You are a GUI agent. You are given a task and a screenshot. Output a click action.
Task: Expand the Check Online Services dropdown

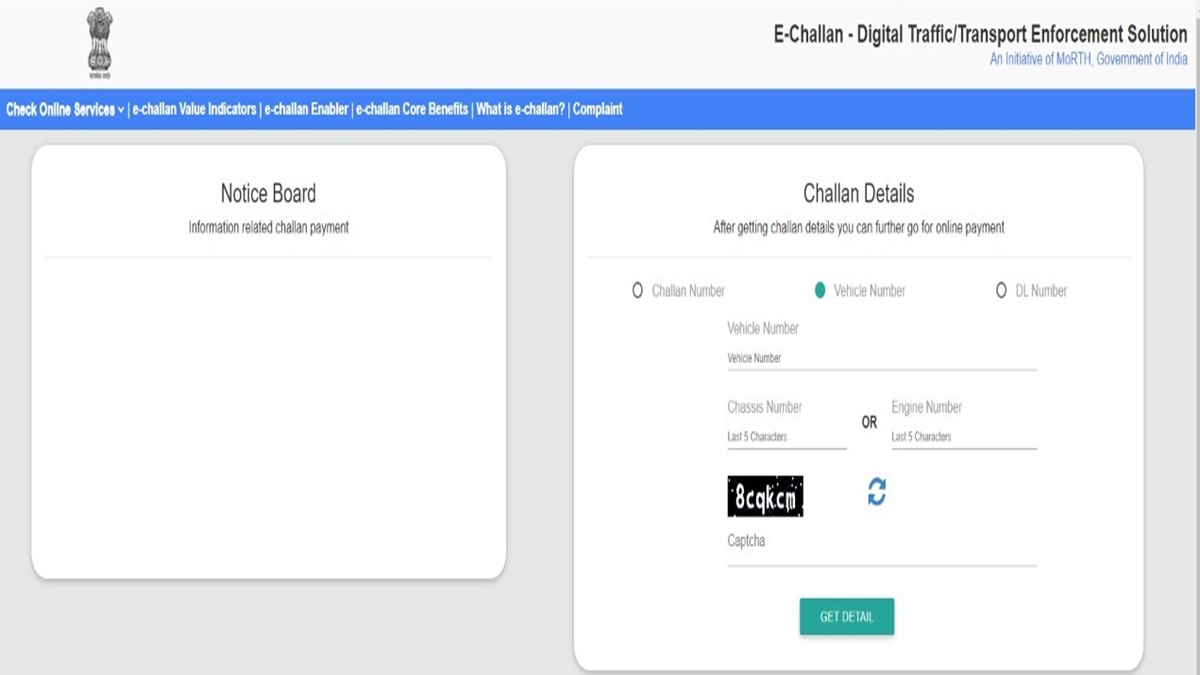tap(65, 110)
